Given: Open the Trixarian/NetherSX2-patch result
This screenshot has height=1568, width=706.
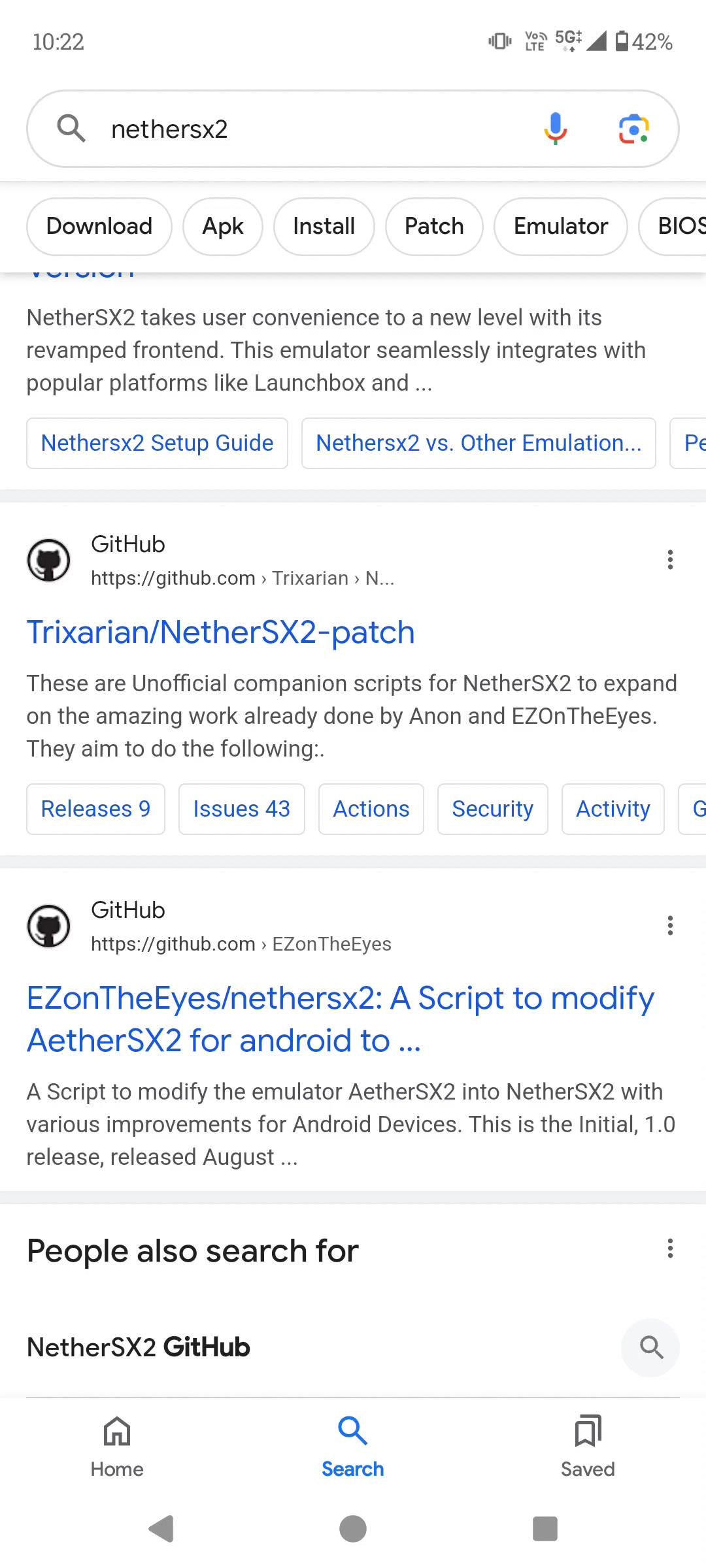Looking at the screenshot, I should coord(220,632).
